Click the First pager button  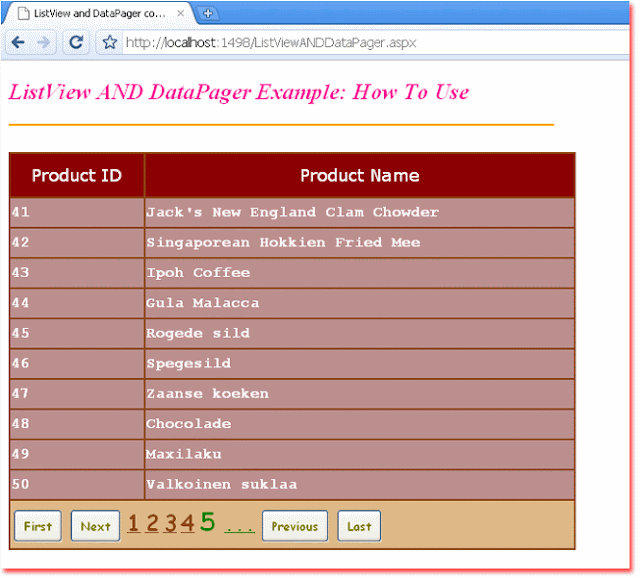click(38, 526)
